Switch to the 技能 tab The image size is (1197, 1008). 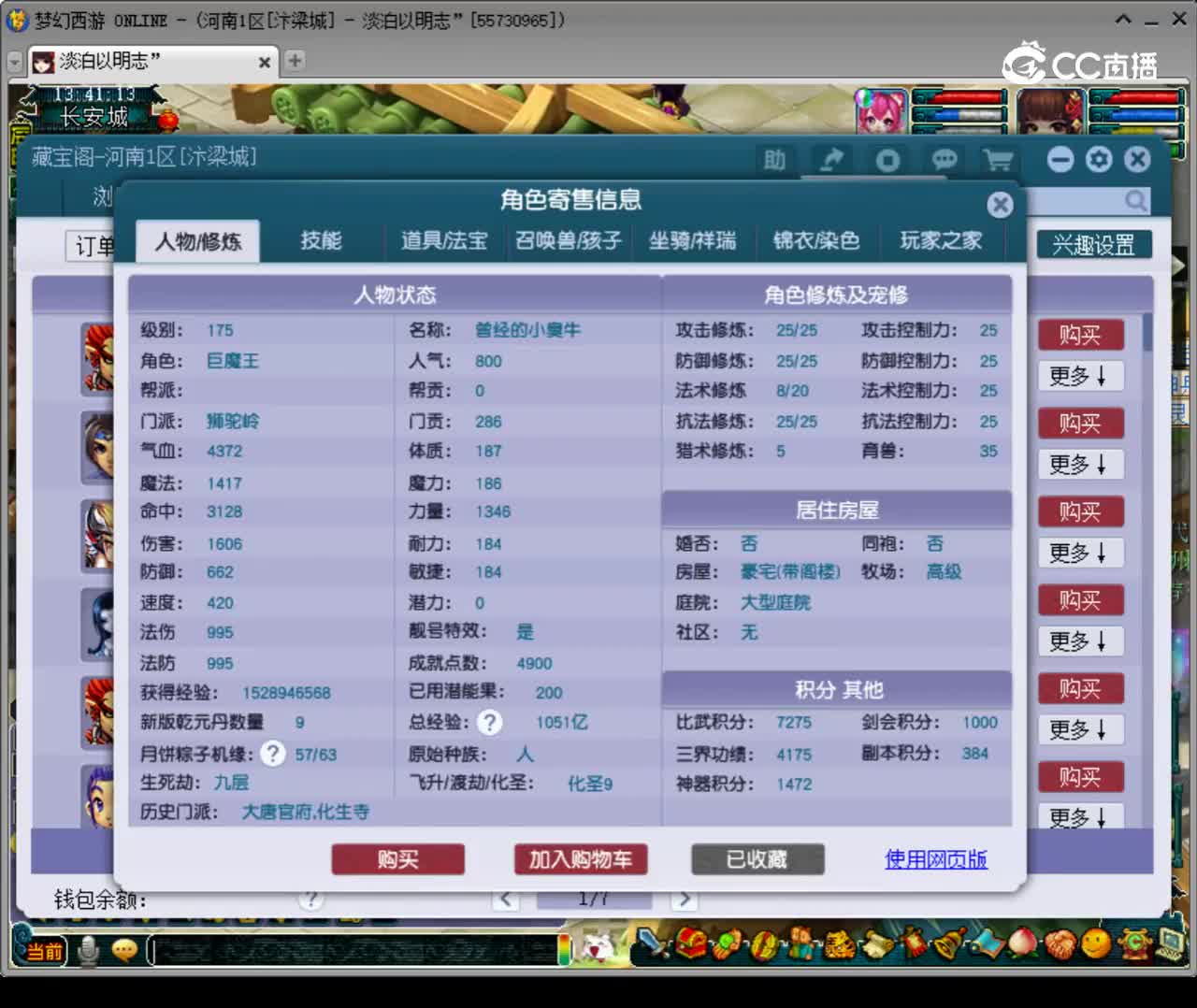tap(321, 240)
